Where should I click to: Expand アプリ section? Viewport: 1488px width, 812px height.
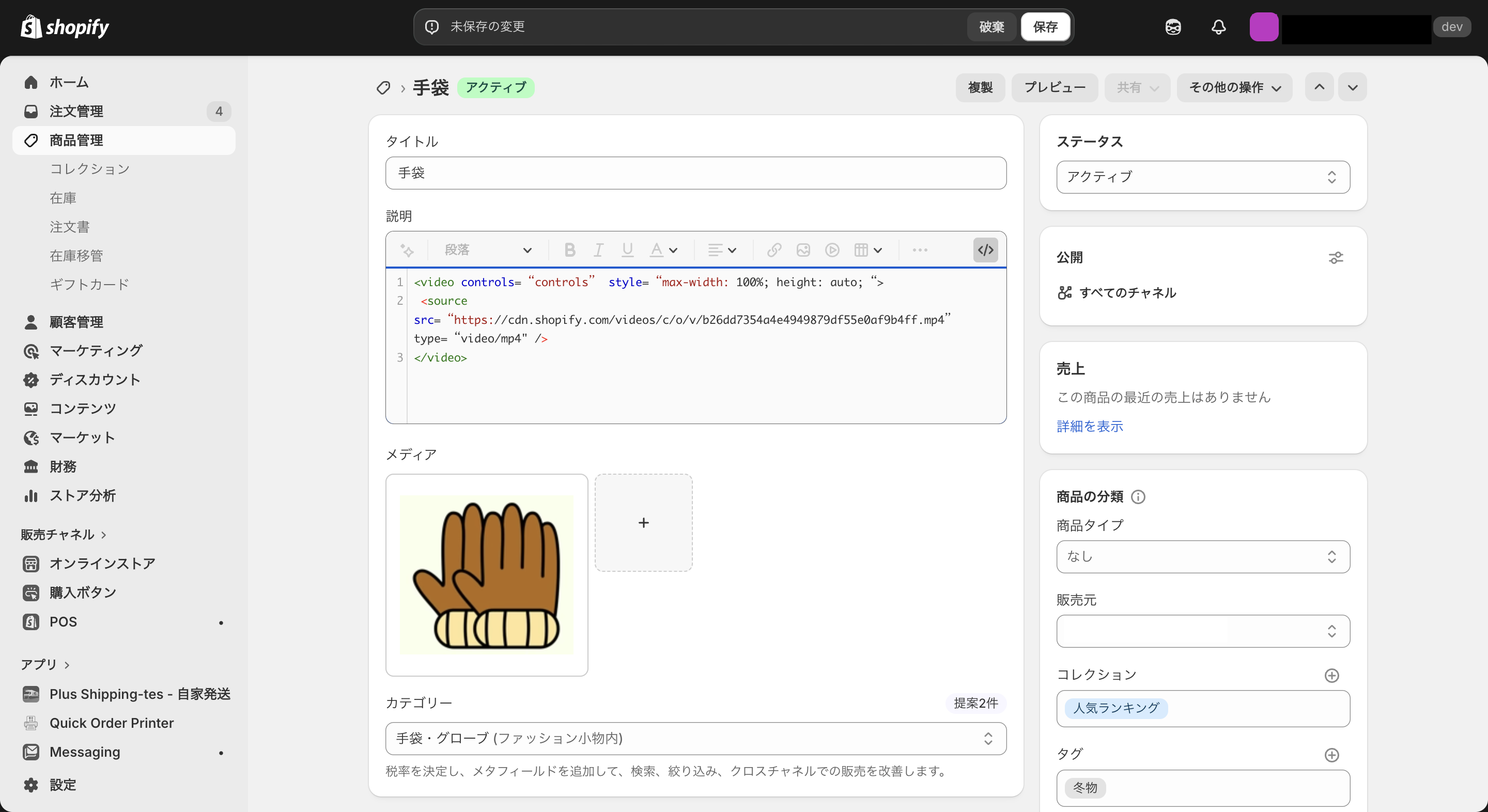tap(45, 664)
